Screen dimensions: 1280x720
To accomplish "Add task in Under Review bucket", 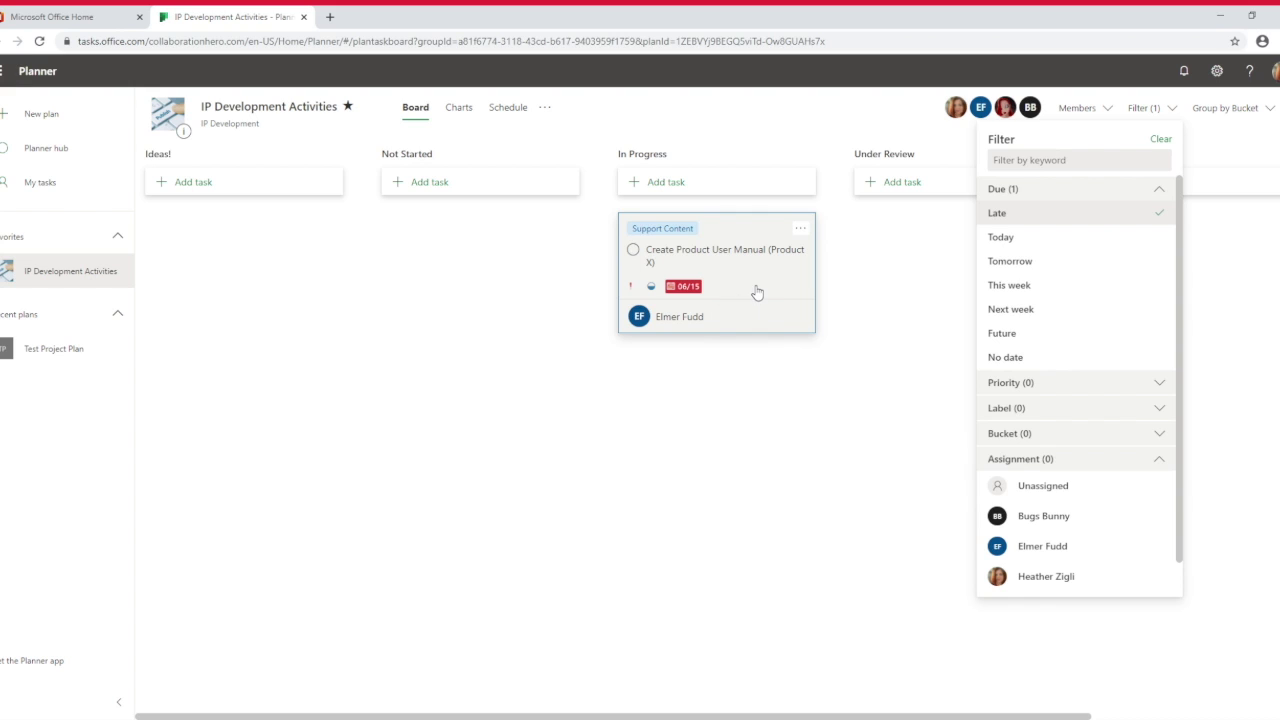I will 915,182.
